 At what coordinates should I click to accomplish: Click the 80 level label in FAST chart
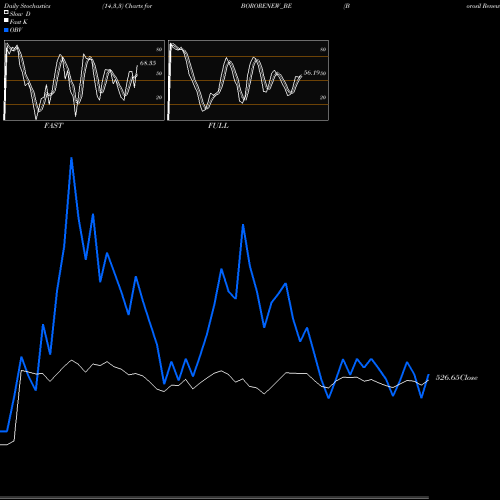159,49
